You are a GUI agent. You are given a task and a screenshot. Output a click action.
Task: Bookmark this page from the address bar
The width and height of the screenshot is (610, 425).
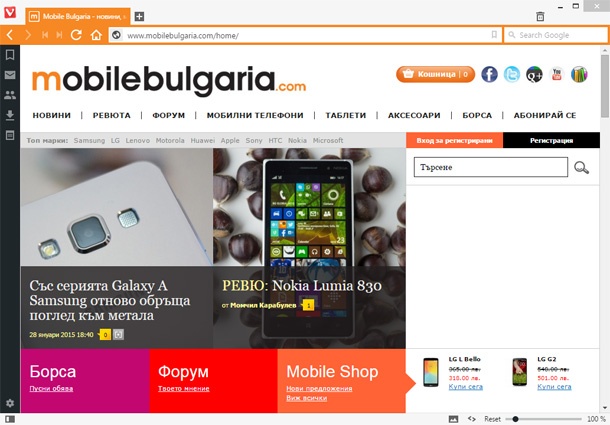[494, 35]
